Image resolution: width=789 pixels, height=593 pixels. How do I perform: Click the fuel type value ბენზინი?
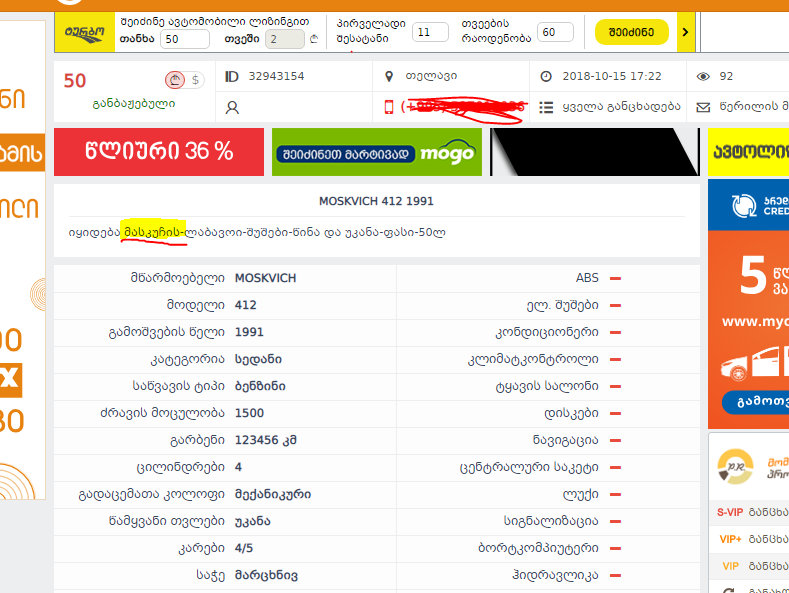point(260,386)
